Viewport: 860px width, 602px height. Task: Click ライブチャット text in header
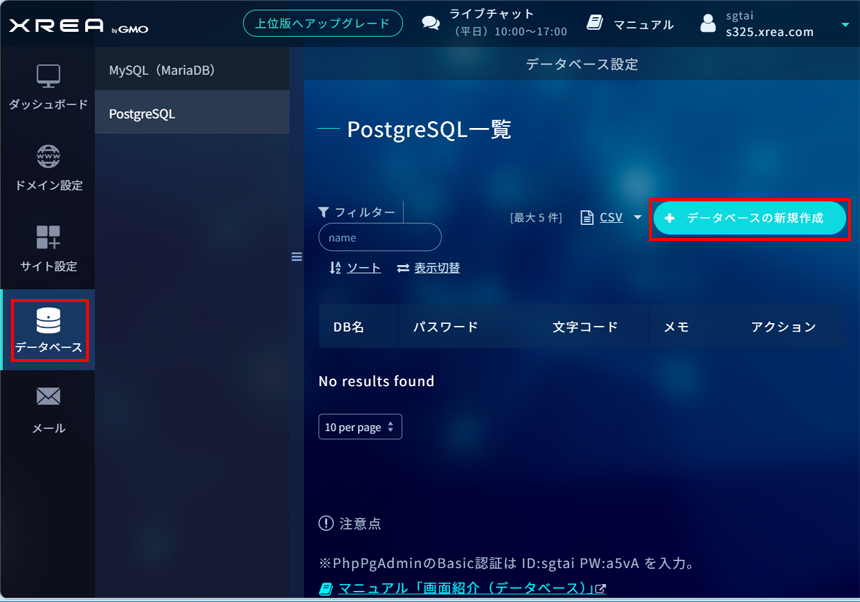click(491, 14)
